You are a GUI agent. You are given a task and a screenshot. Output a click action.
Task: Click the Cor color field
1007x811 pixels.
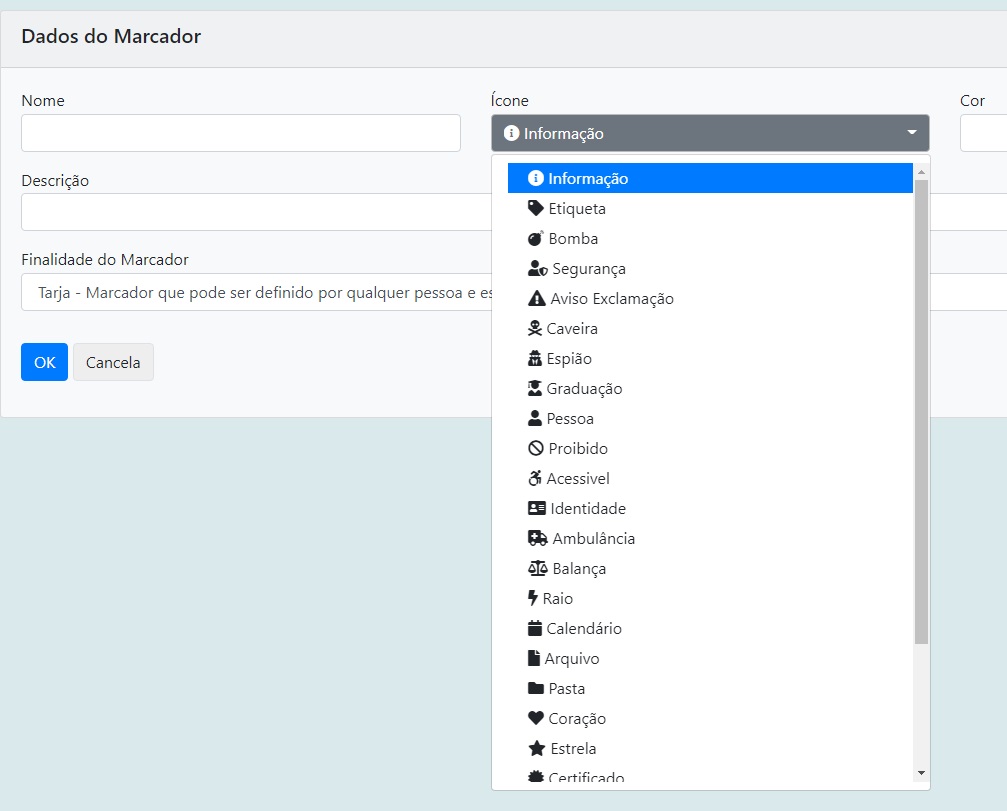(x=984, y=133)
